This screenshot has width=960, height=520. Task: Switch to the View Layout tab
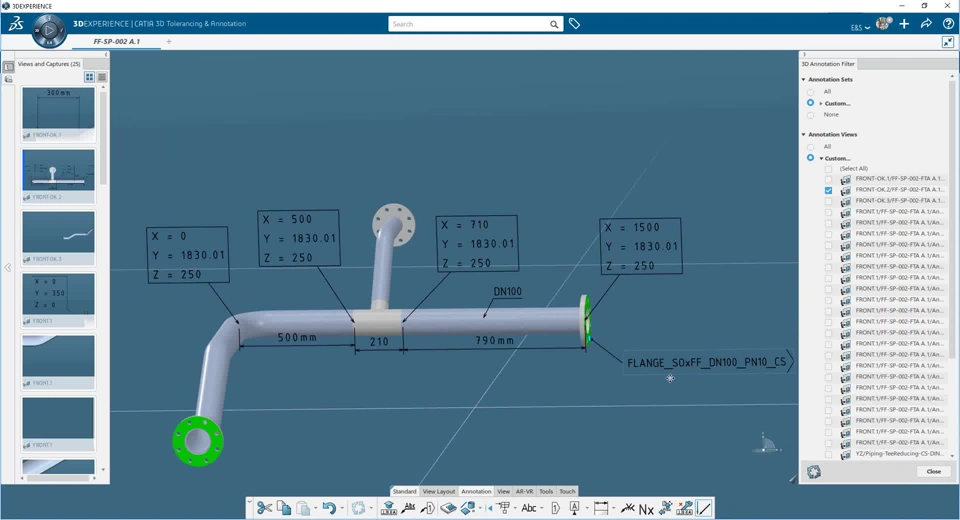click(x=439, y=491)
